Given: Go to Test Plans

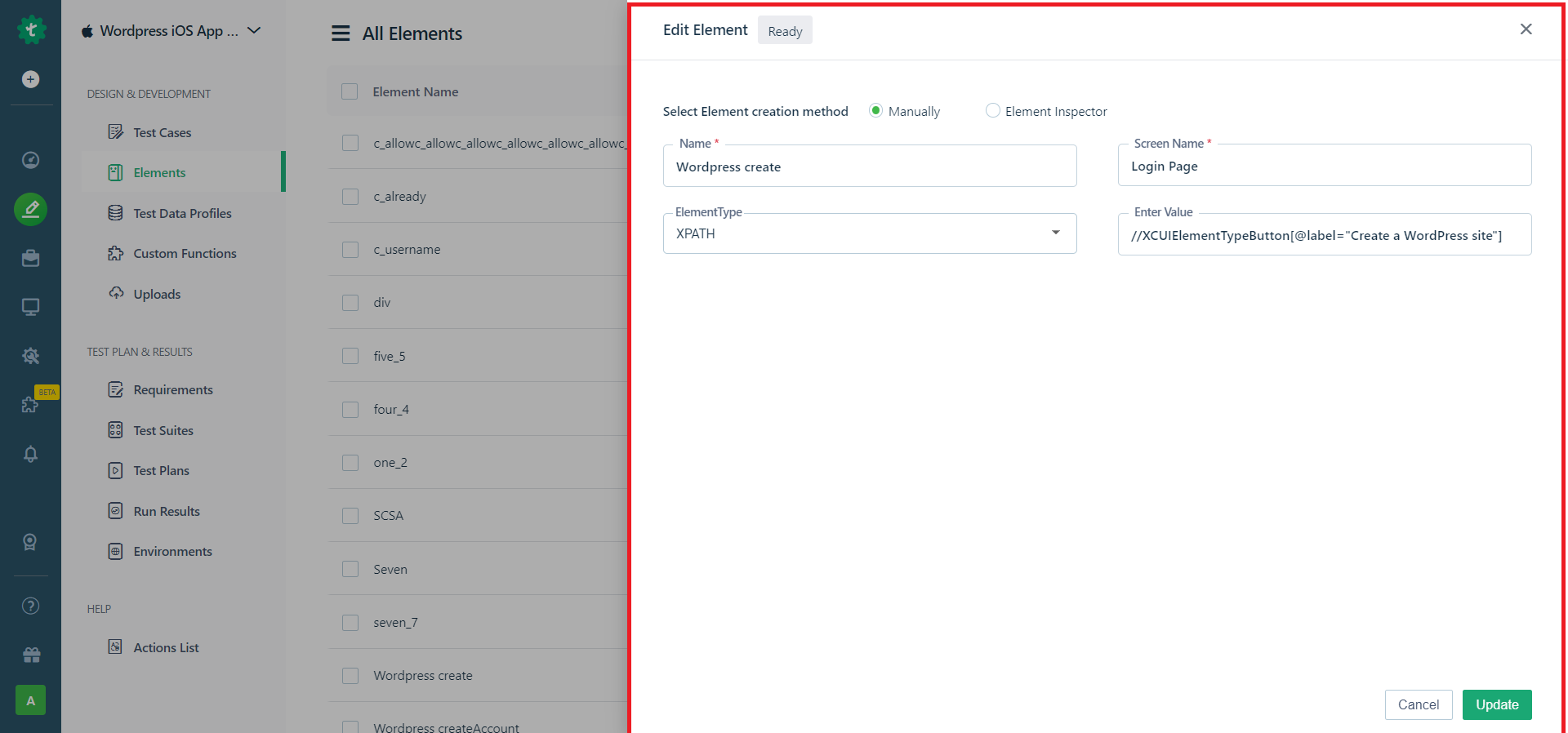Looking at the screenshot, I should click(161, 470).
